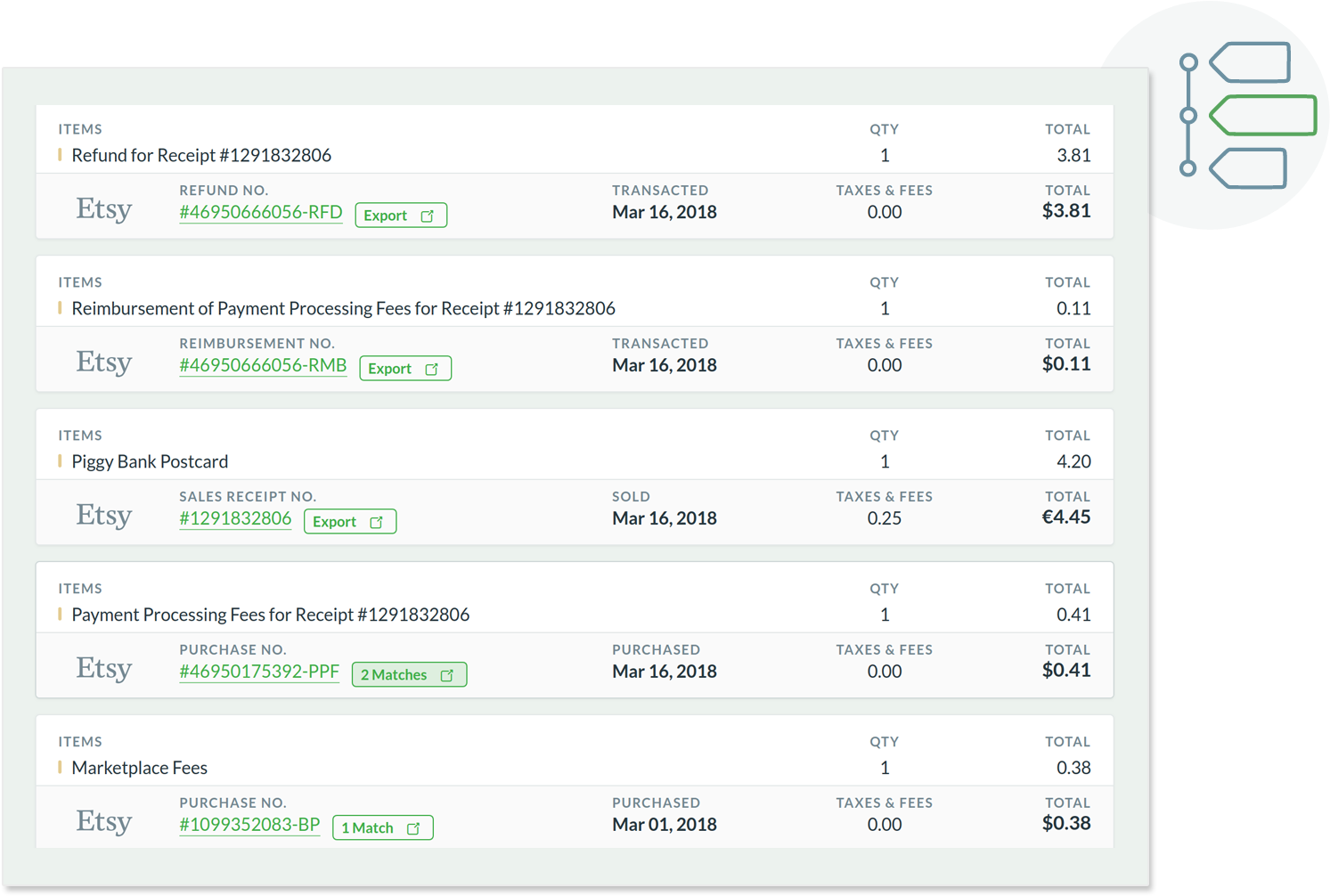Open refund number #46950666056-RFD link
This screenshot has height=896, width=1330.
click(260, 212)
